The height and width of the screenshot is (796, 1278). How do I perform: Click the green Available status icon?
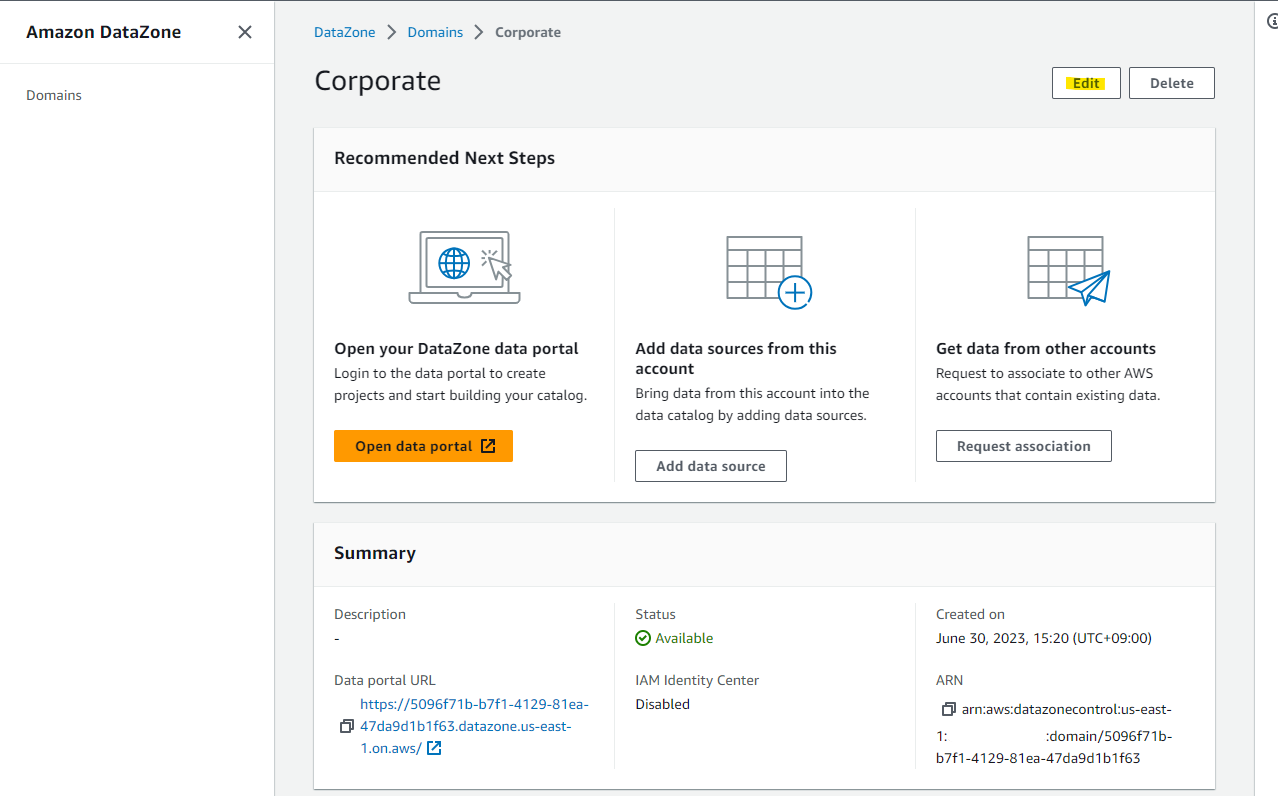tap(643, 638)
